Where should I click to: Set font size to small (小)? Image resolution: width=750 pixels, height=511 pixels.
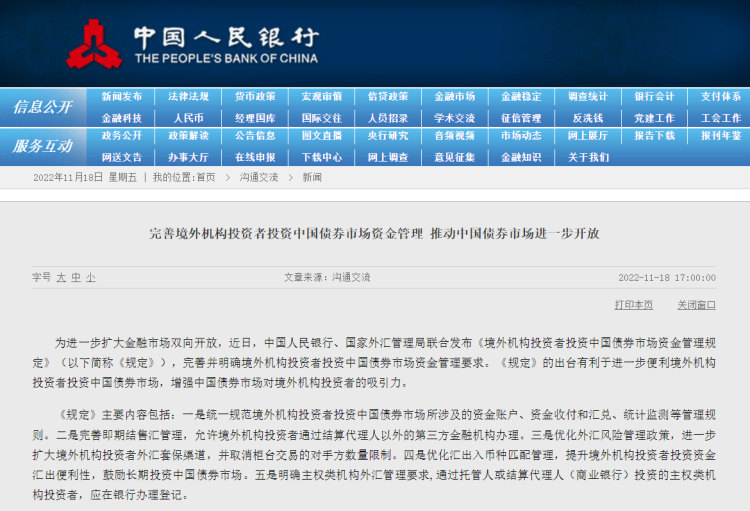click(90, 277)
